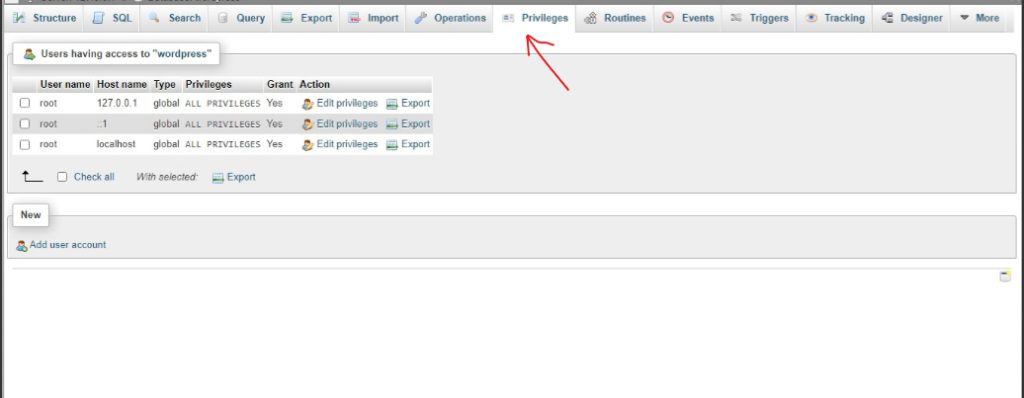Click the New section legend
Image resolution: width=1024 pixels, height=398 pixels.
[x=31, y=215]
